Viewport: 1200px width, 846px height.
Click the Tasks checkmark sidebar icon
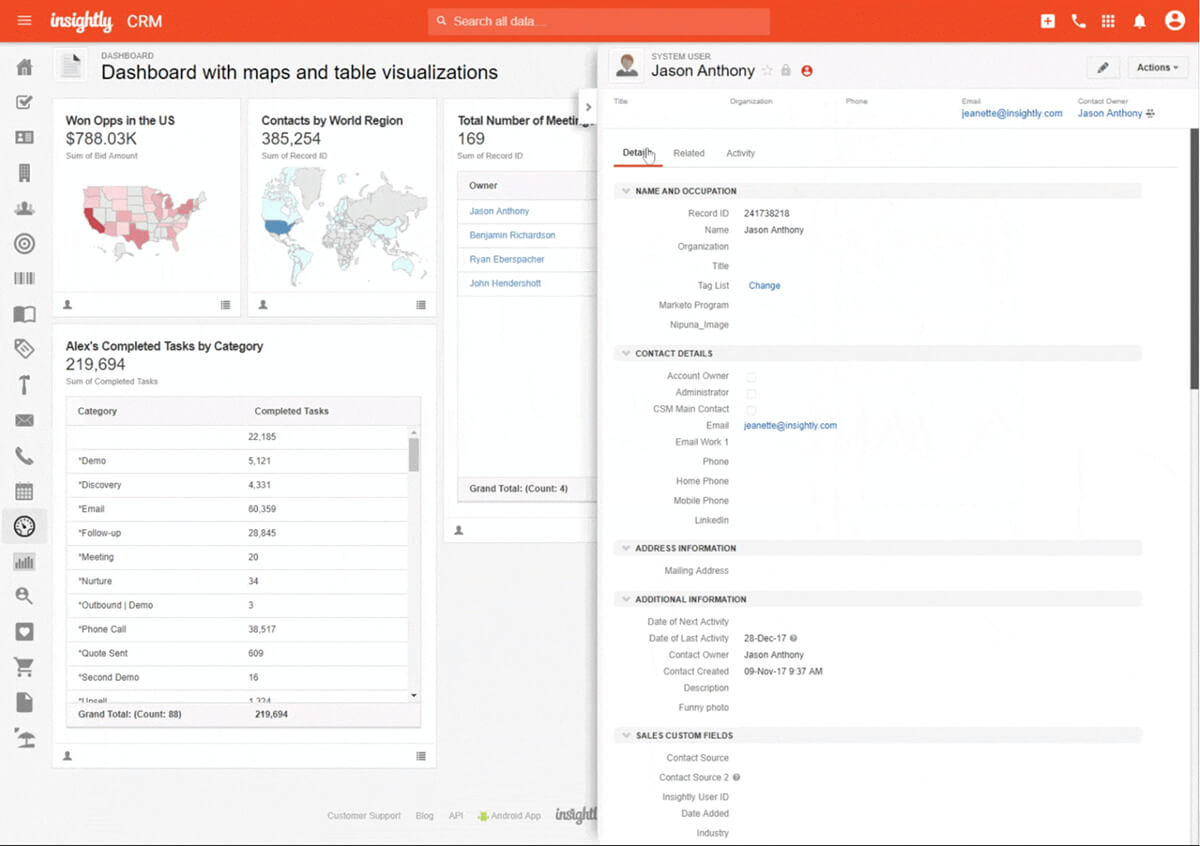[24, 102]
